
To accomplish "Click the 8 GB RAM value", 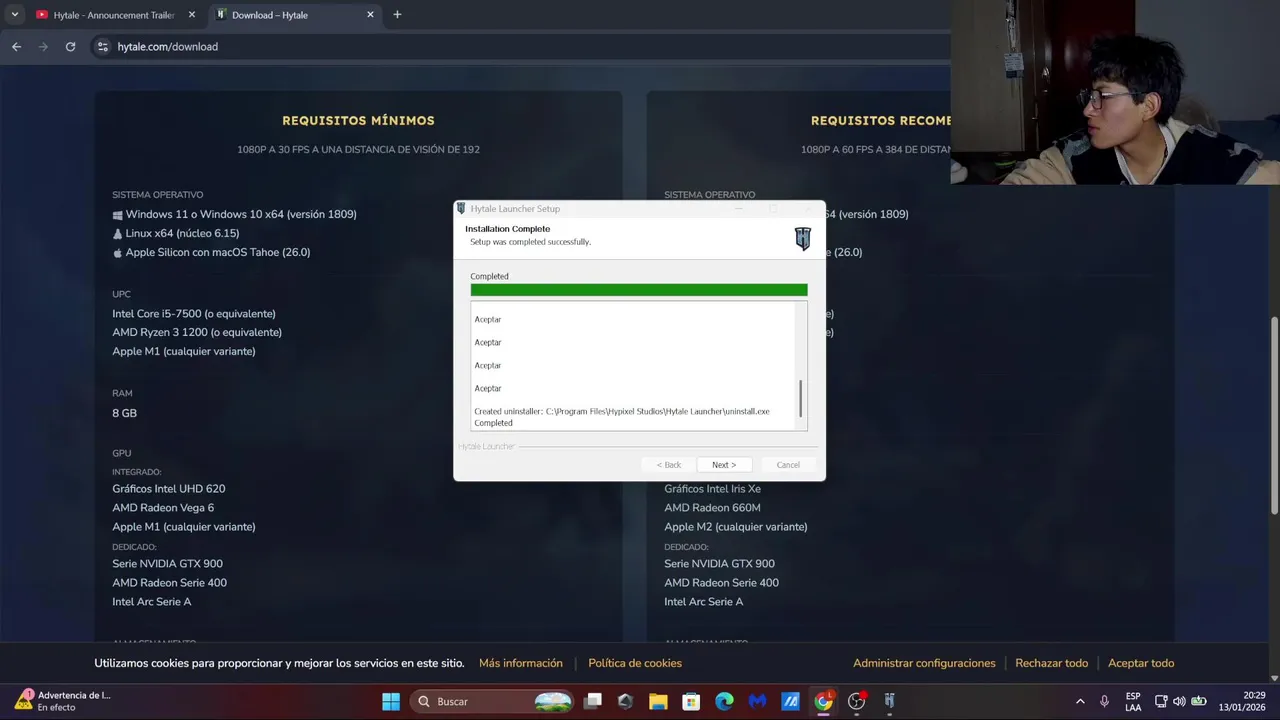I will click(125, 413).
